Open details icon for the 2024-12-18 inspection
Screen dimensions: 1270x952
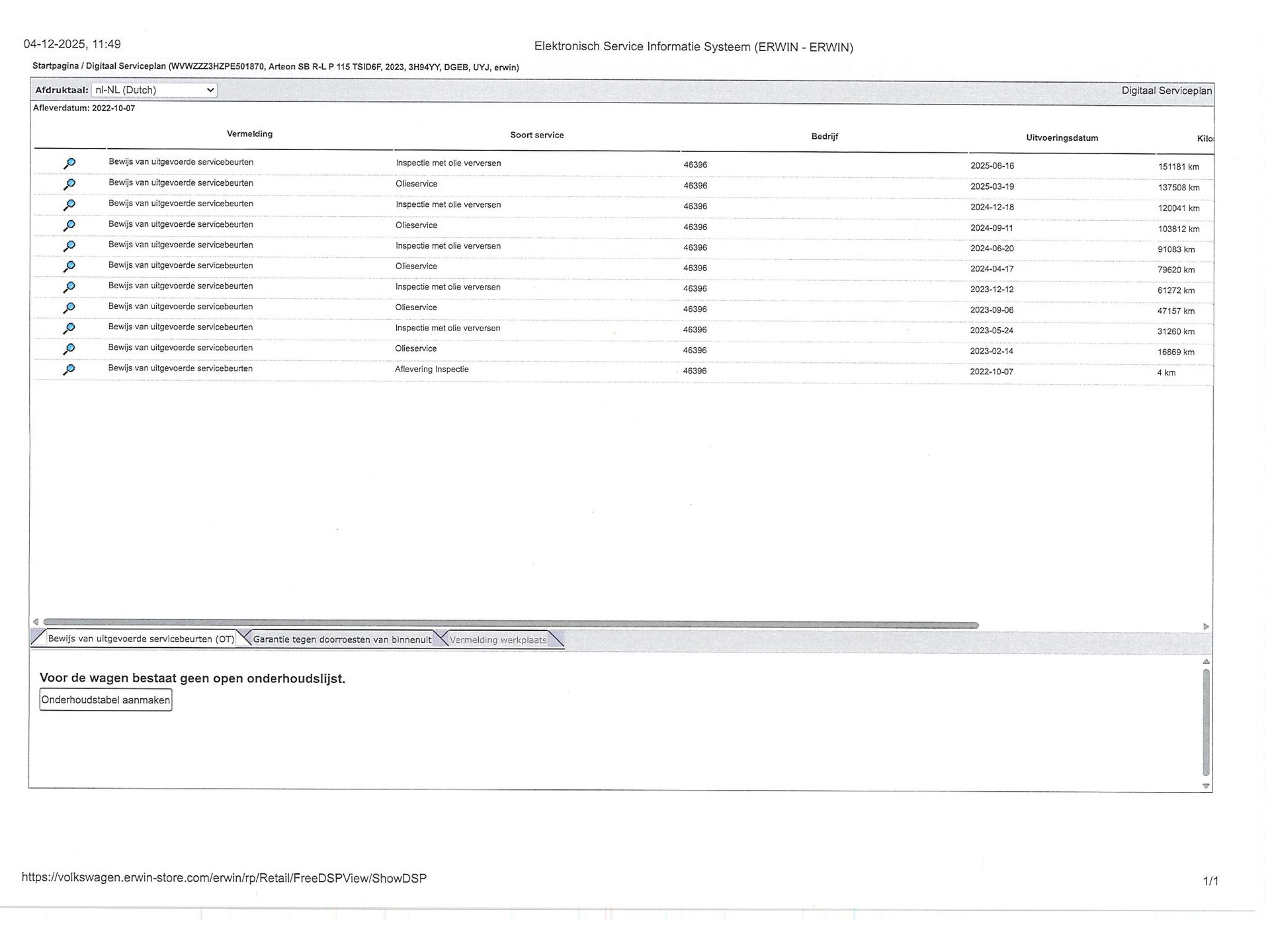69,205
